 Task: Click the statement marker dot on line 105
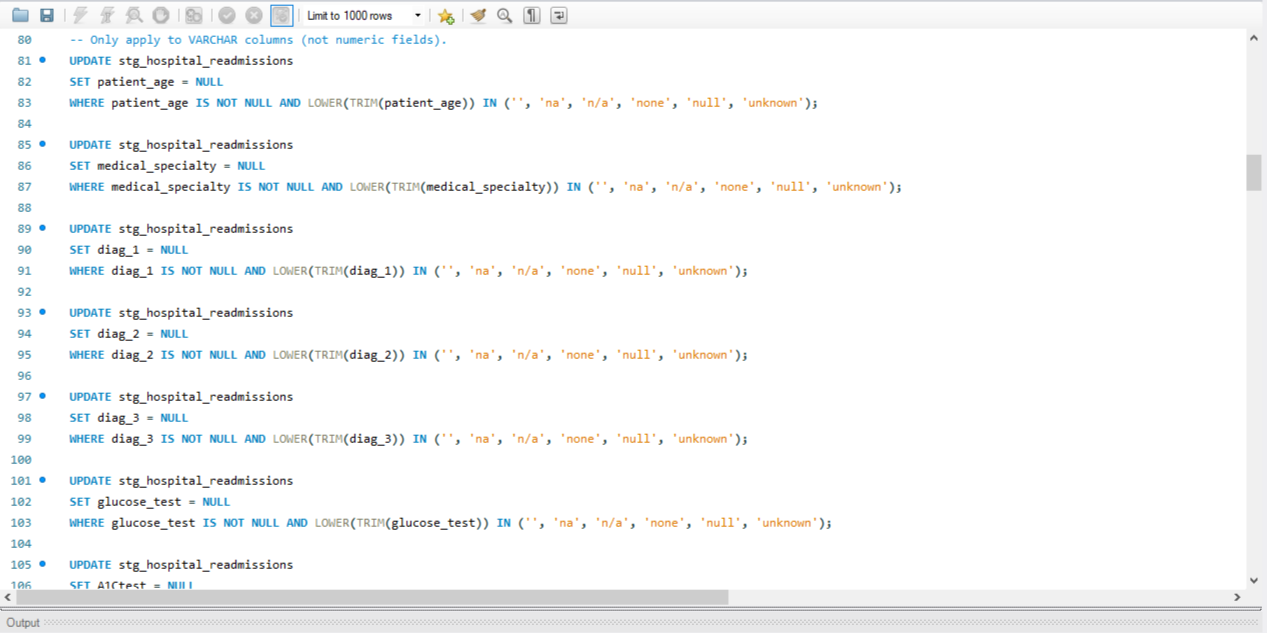point(42,564)
